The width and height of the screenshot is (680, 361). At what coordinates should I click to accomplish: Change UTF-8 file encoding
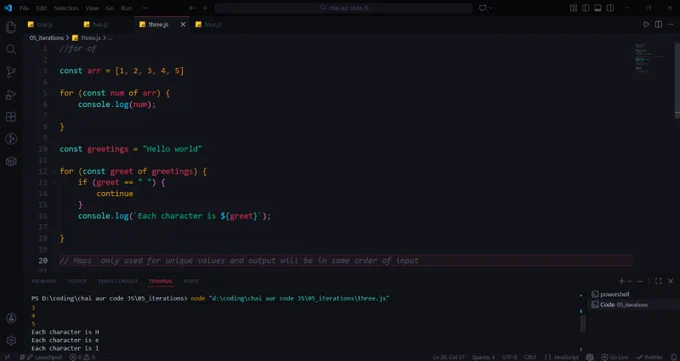click(x=510, y=357)
